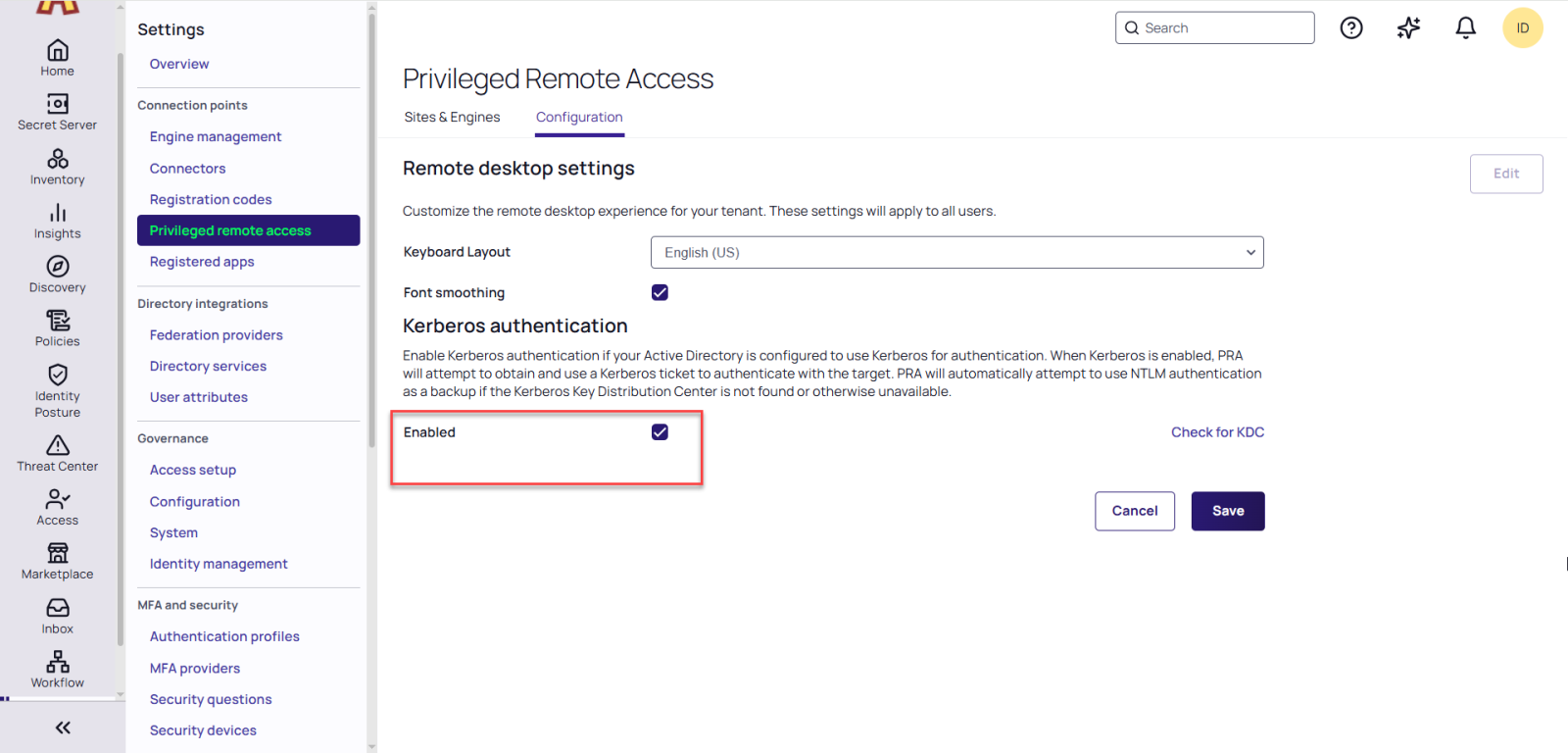Open the Secret Server icon in sidebar
The image size is (1568, 753).
pyautogui.click(x=58, y=104)
